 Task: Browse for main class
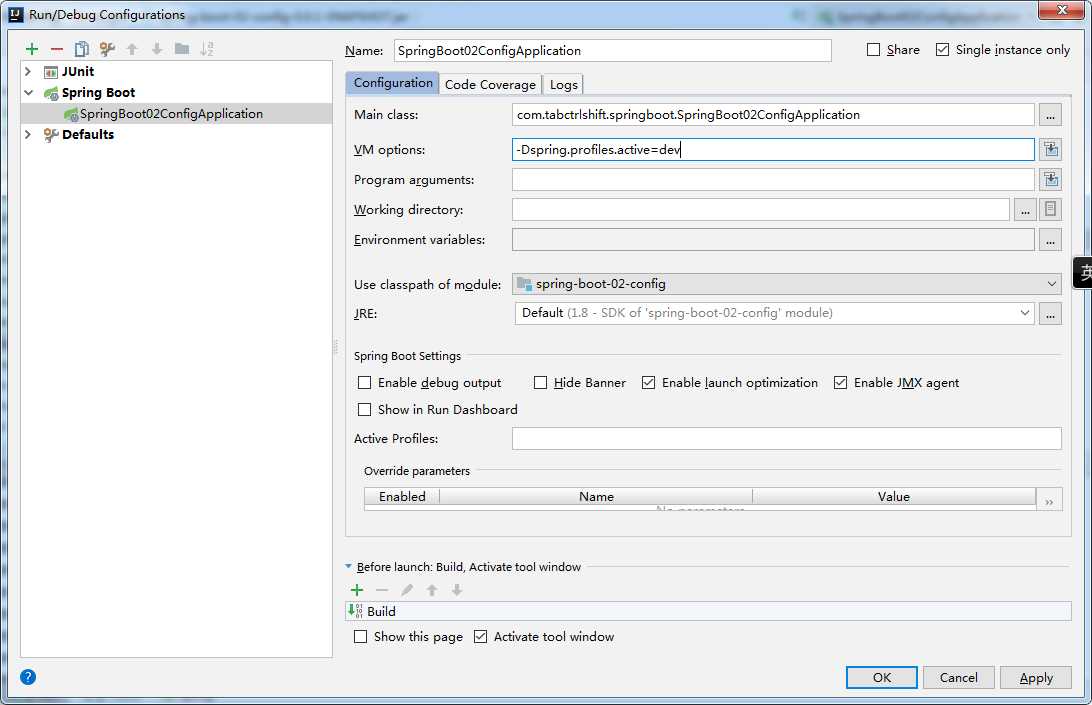[x=1049, y=115]
